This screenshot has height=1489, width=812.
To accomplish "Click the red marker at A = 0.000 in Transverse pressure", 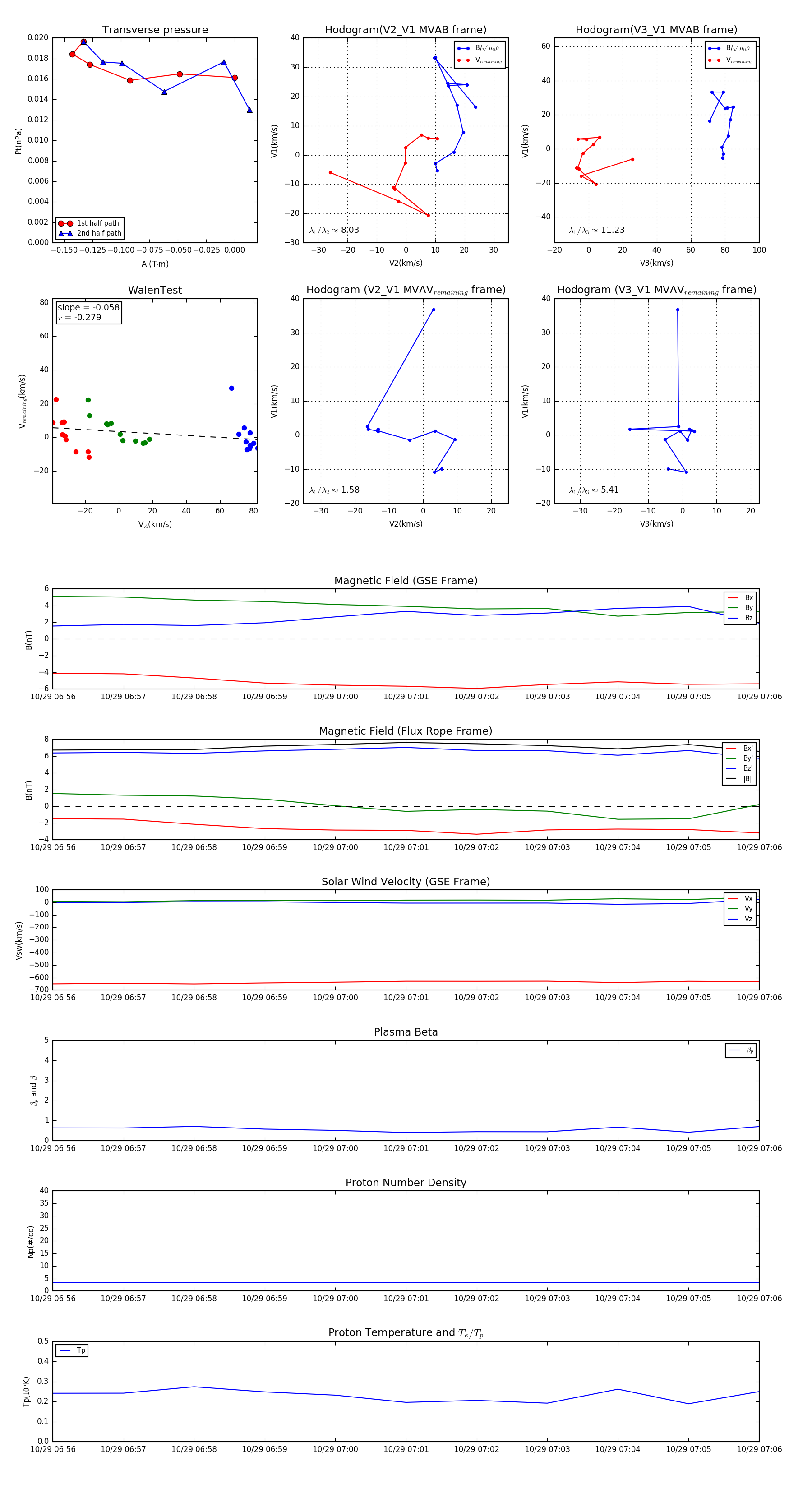I will (235, 78).
